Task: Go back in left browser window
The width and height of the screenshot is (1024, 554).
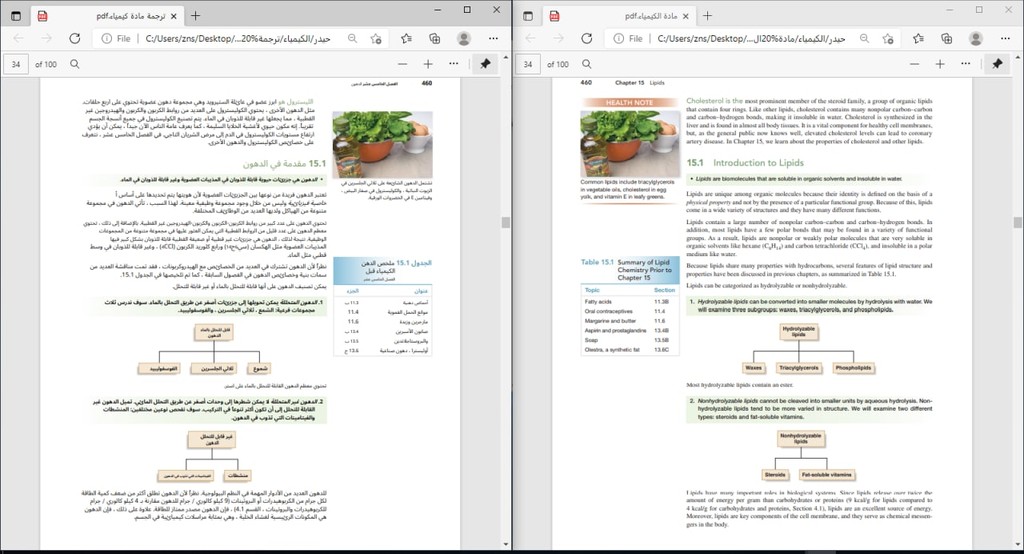Action: [18, 39]
